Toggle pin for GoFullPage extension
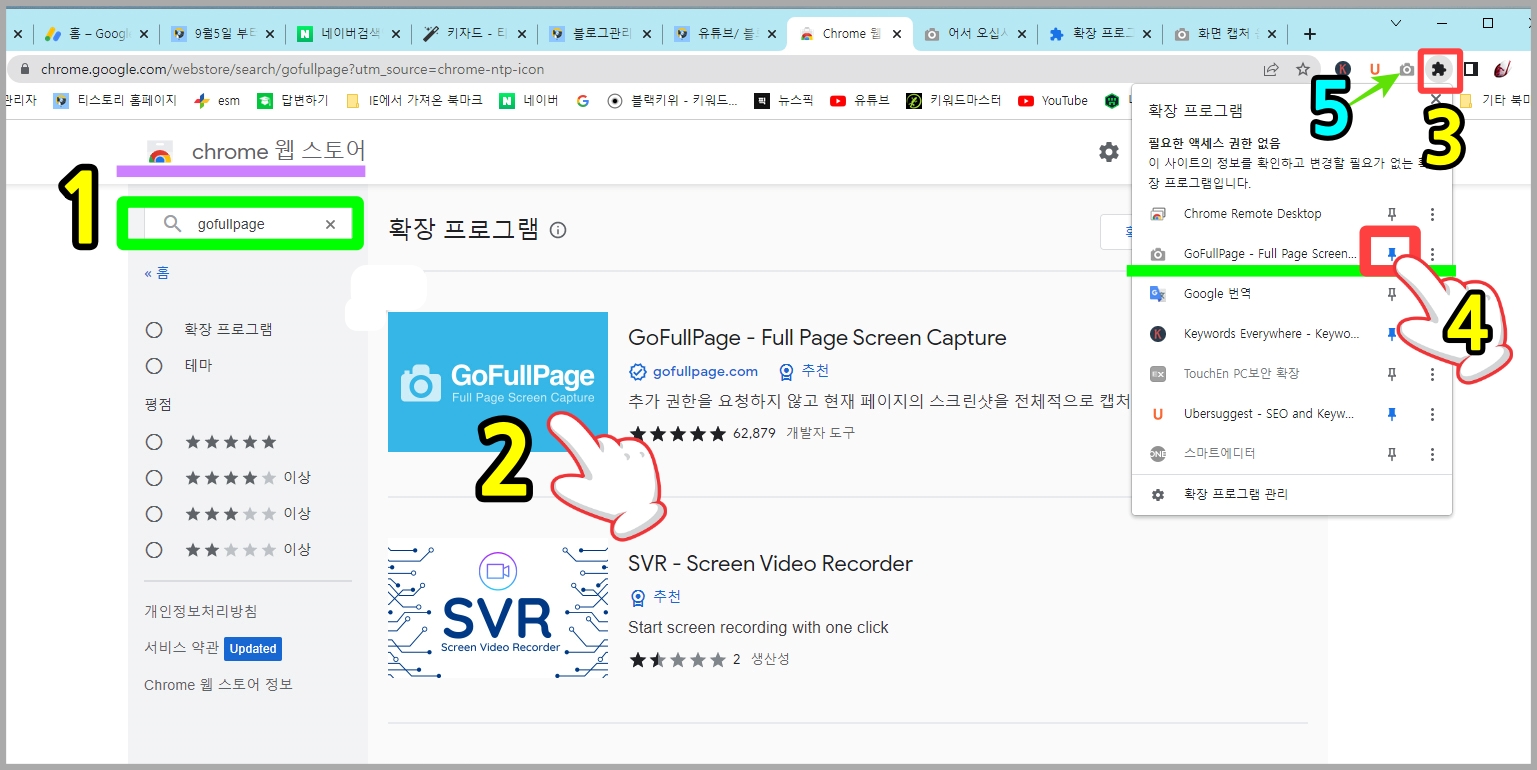Image resolution: width=1537 pixels, height=770 pixels. coord(1391,254)
